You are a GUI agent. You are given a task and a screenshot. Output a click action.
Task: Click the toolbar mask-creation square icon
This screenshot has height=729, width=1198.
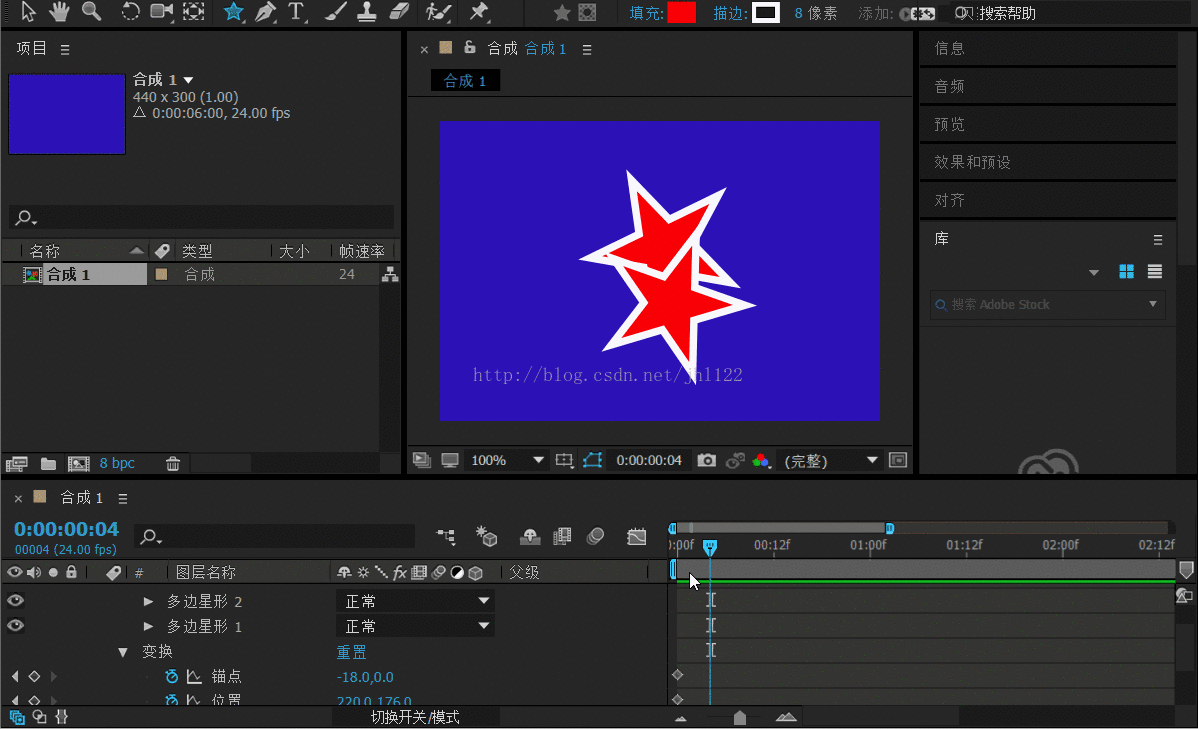pyautogui.click(x=587, y=13)
